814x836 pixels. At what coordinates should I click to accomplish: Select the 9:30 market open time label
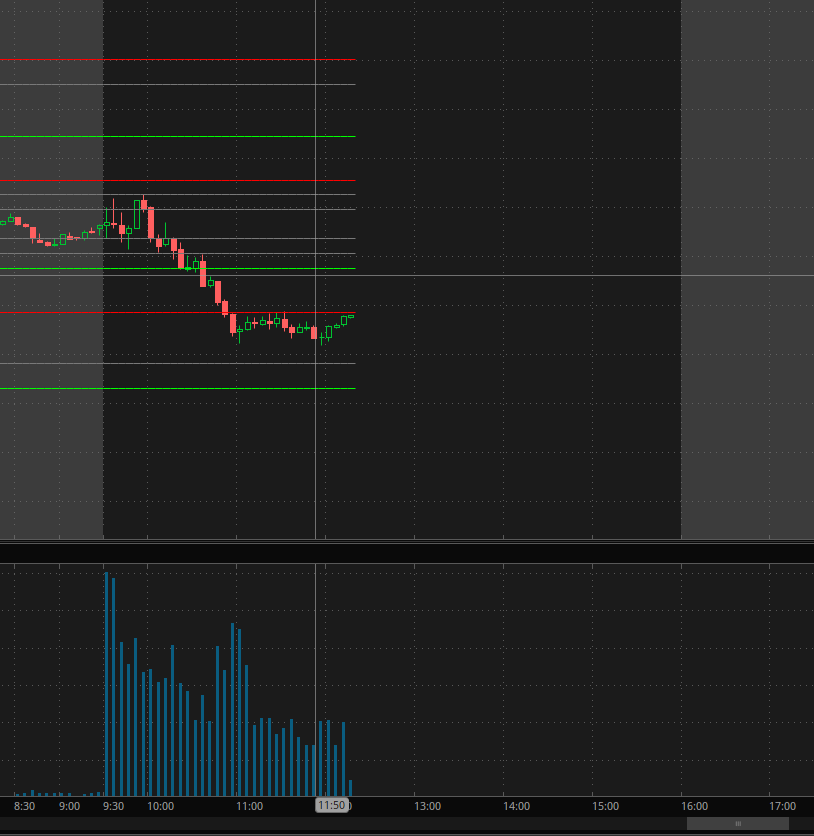[114, 806]
